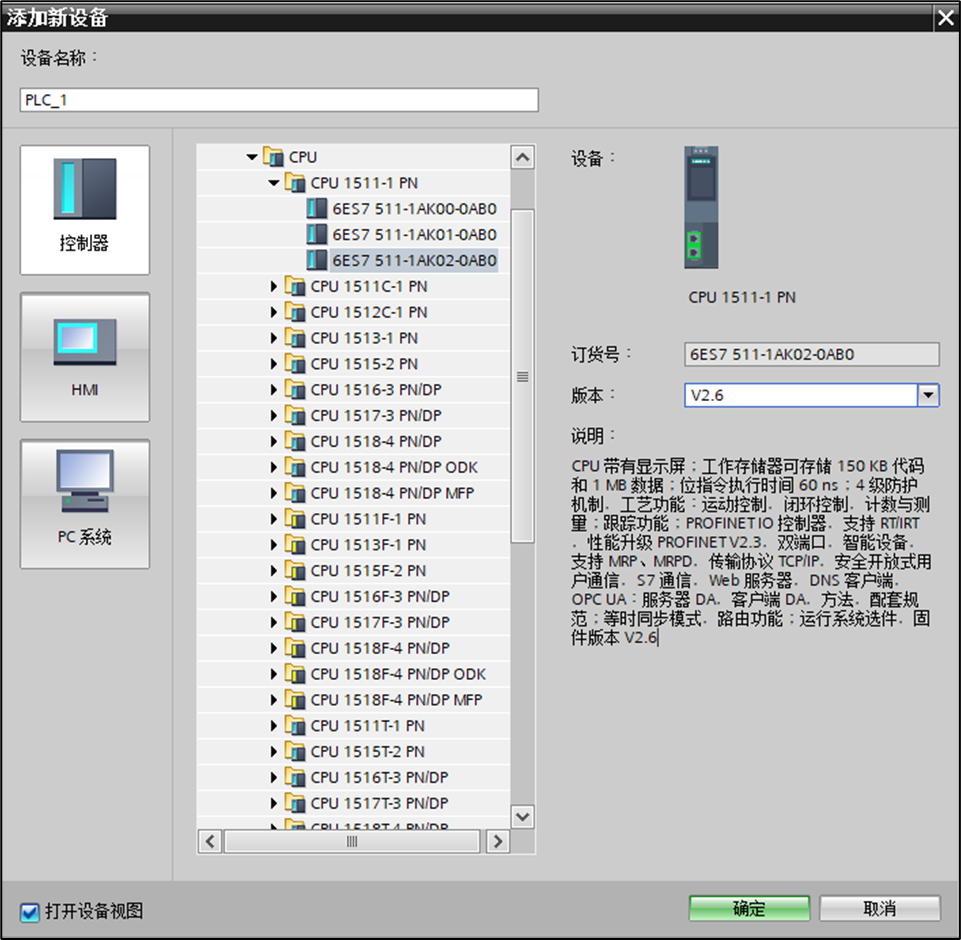Select order number 6ES7 511-1AK00-0AB0

click(x=414, y=209)
